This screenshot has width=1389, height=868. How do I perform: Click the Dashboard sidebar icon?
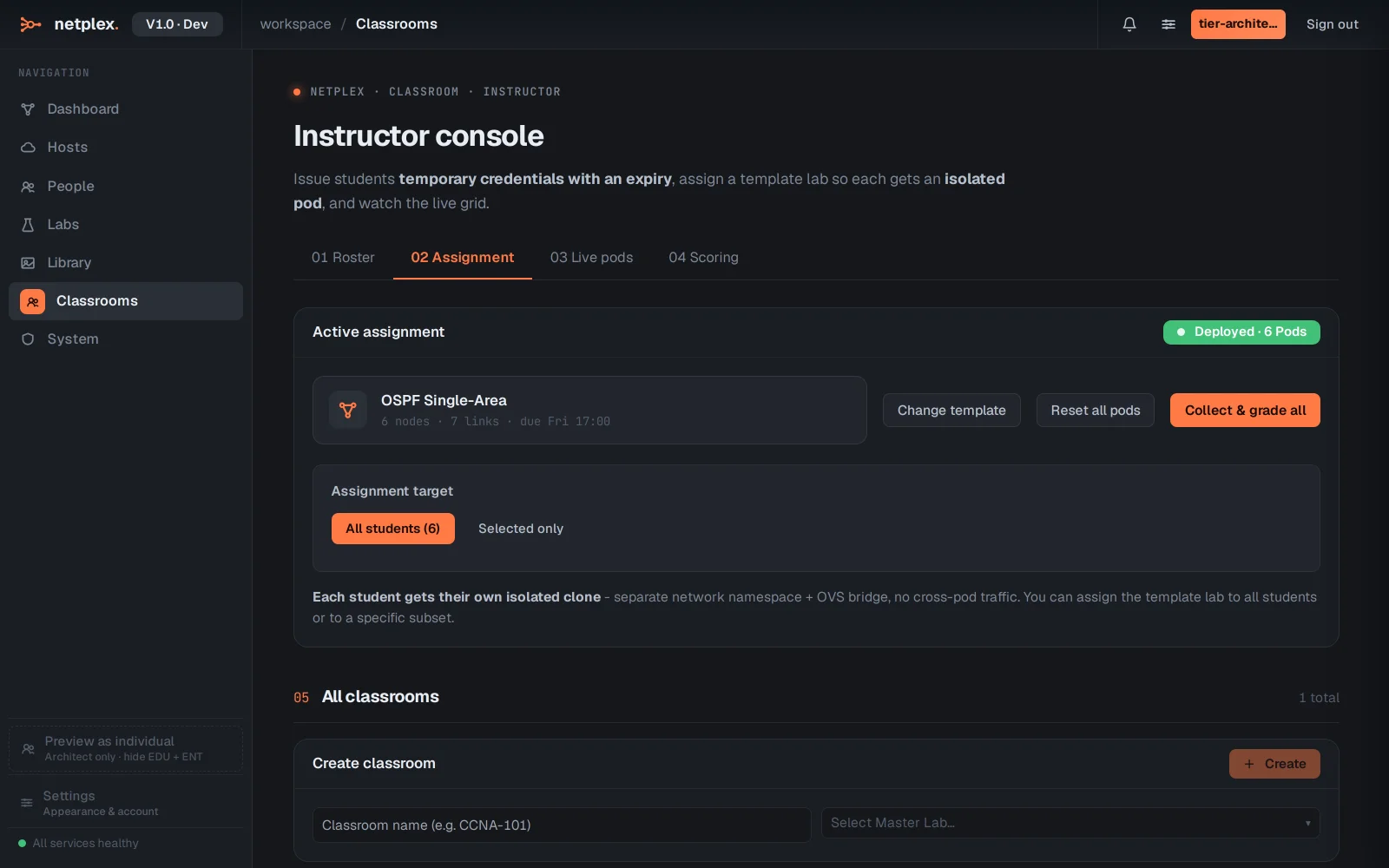point(28,109)
